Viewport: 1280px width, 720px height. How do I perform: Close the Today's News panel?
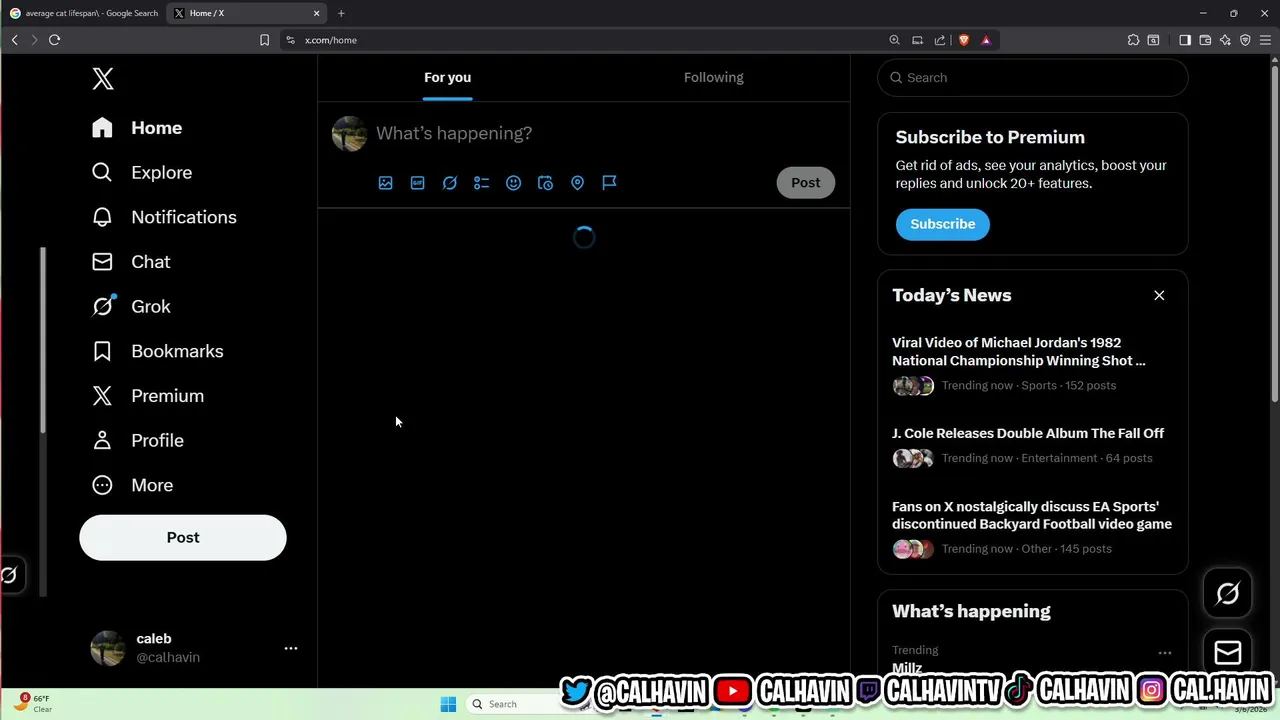[1159, 295]
